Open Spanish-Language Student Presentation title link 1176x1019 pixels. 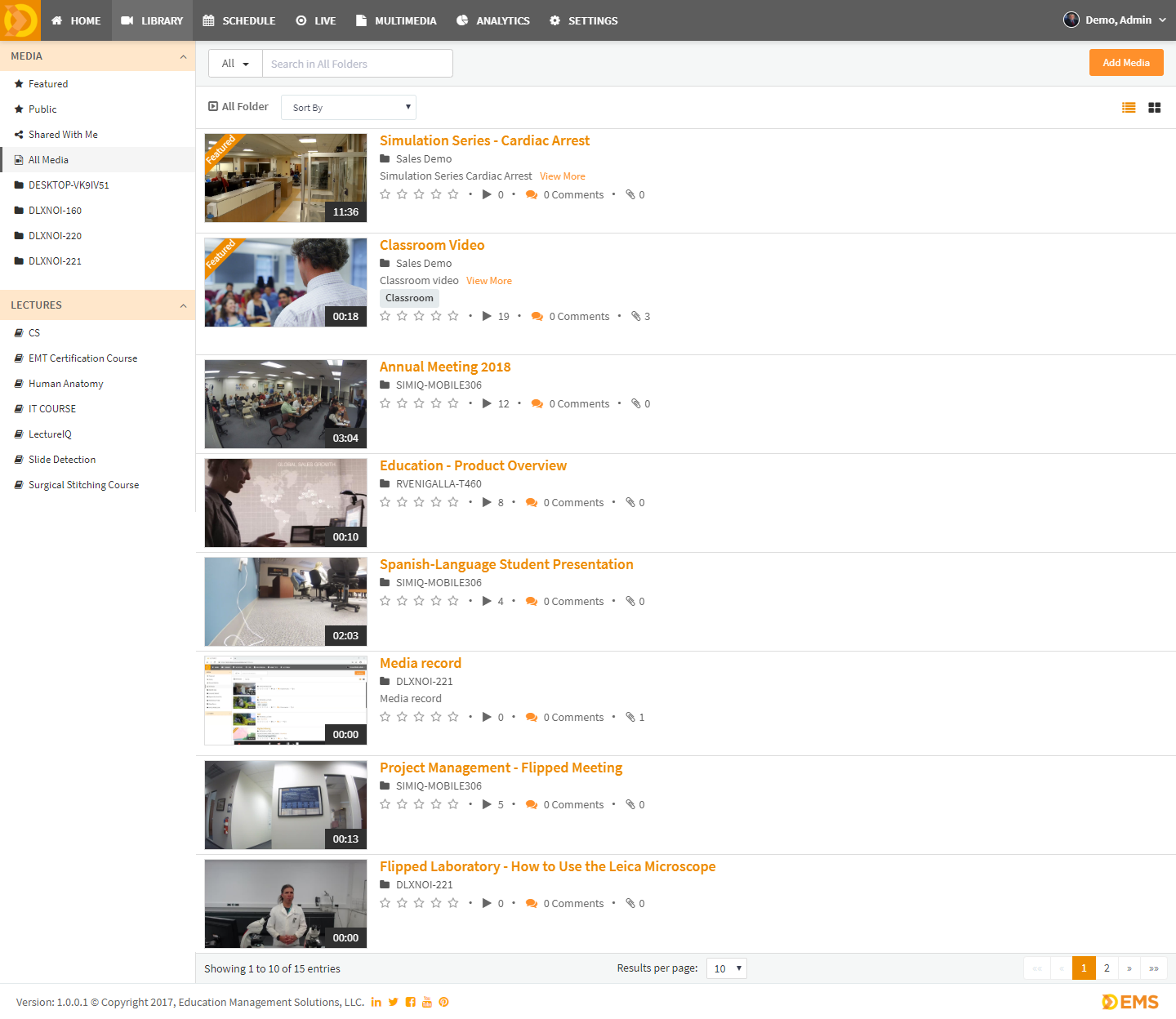click(506, 564)
